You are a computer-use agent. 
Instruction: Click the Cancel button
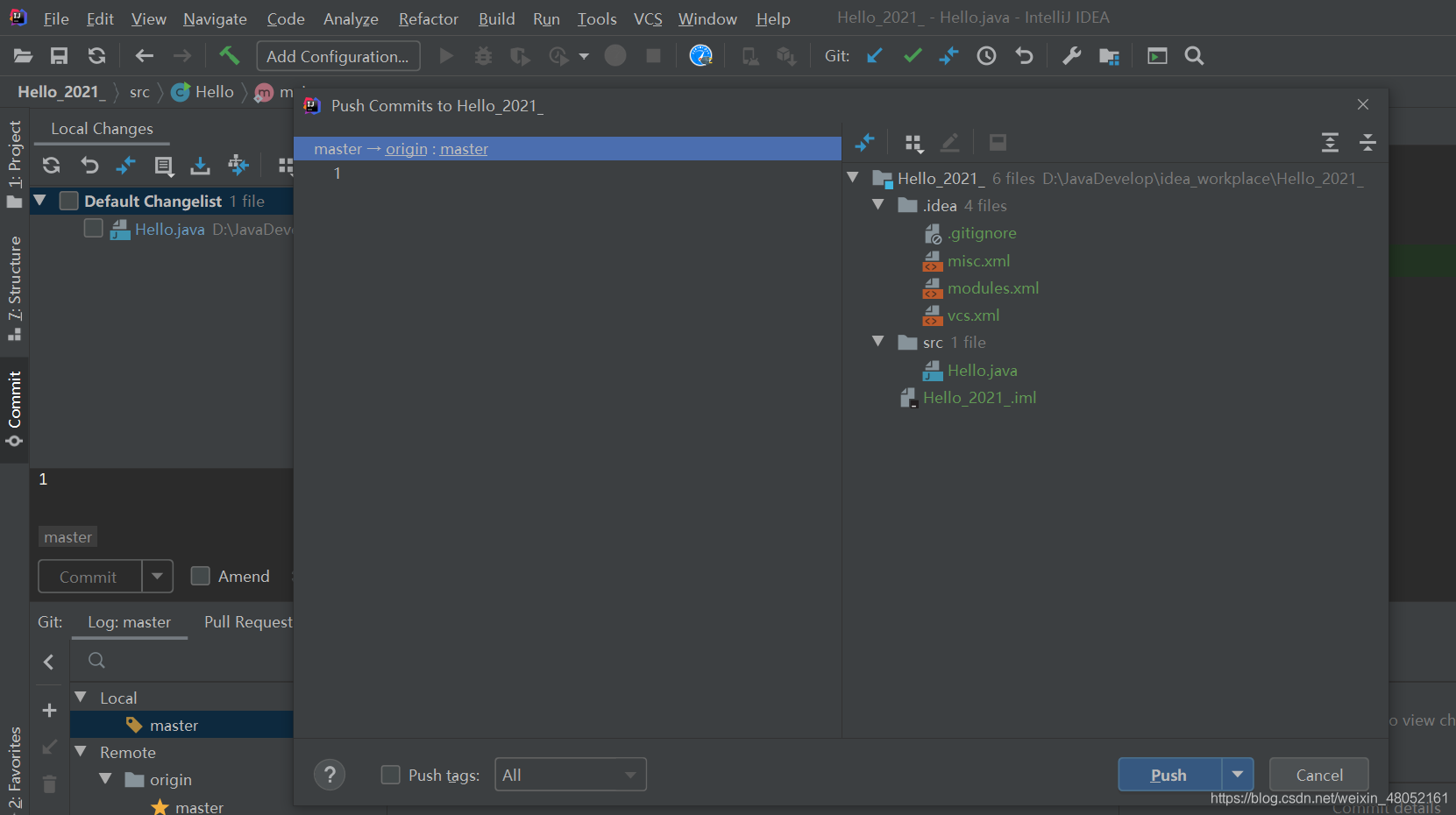[x=1318, y=775]
